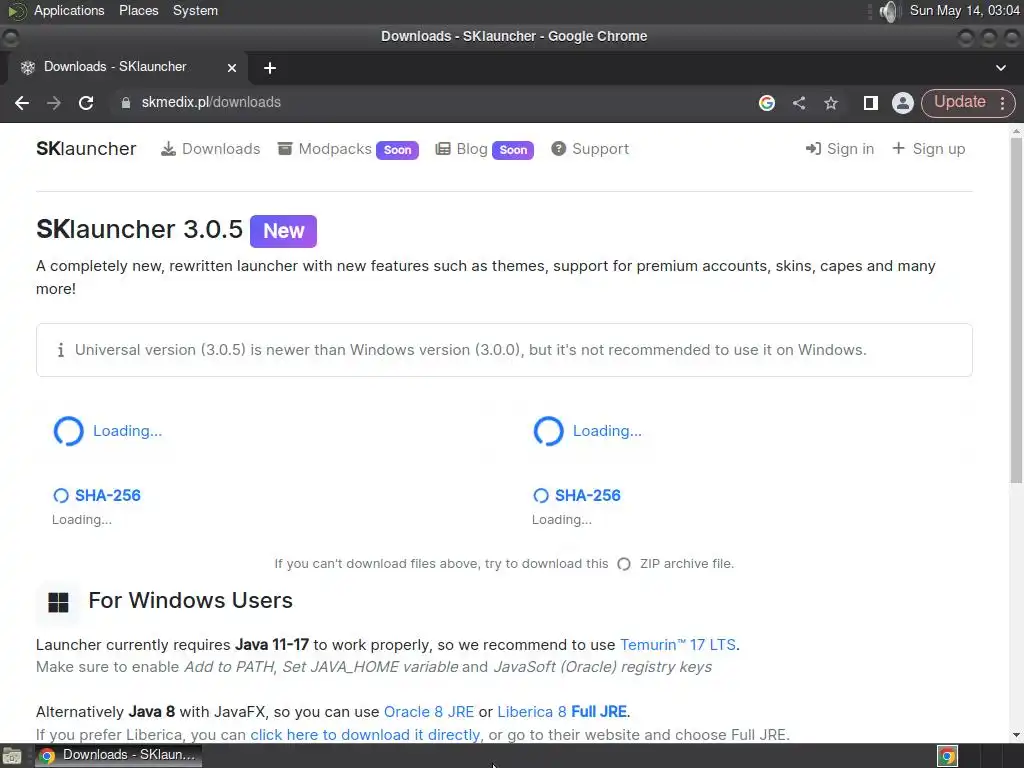Click the right Loading... download button
This screenshot has width=1024, height=768.
(x=588, y=431)
